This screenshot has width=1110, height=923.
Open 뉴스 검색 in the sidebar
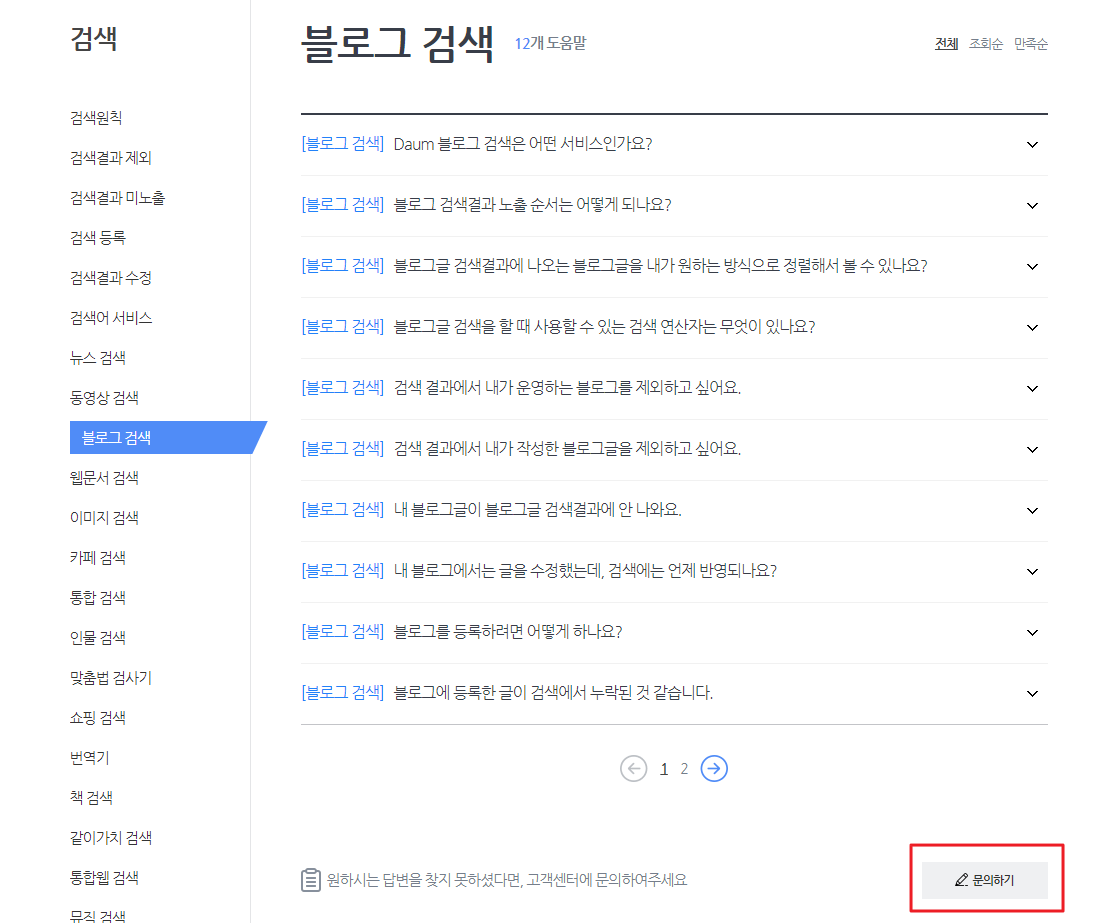[x=97, y=357]
